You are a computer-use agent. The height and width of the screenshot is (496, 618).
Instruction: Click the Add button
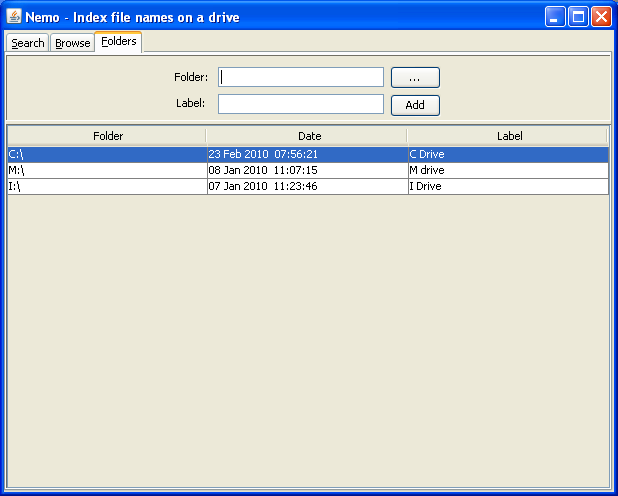point(415,105)
